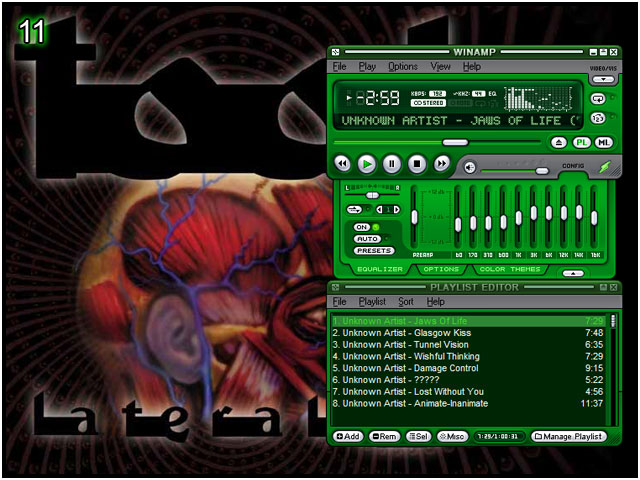Toggle the Shuffle button
The height and width of the screenshot is (480, 640).
click(x=598, y=118)
